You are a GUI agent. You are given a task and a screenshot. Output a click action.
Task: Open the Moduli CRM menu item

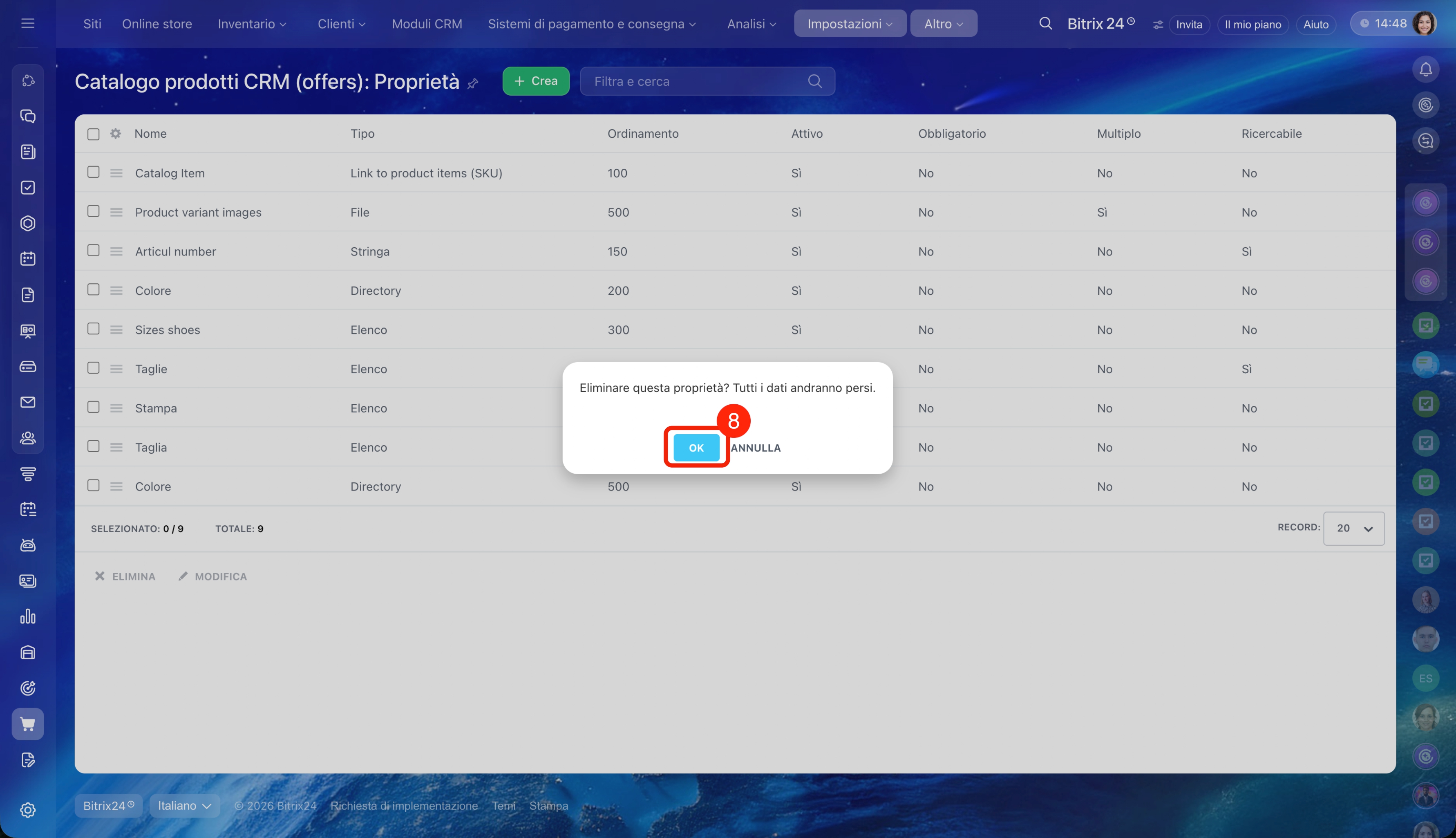(427, 24)
